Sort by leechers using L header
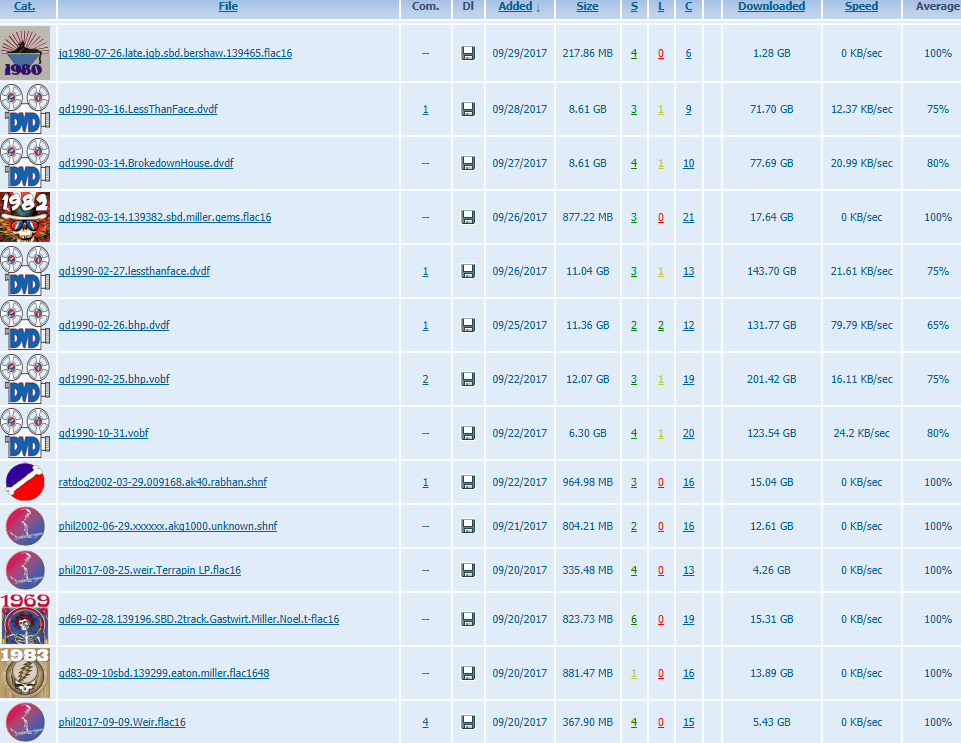Screen dimensions: 961x743 pos(661,6)
